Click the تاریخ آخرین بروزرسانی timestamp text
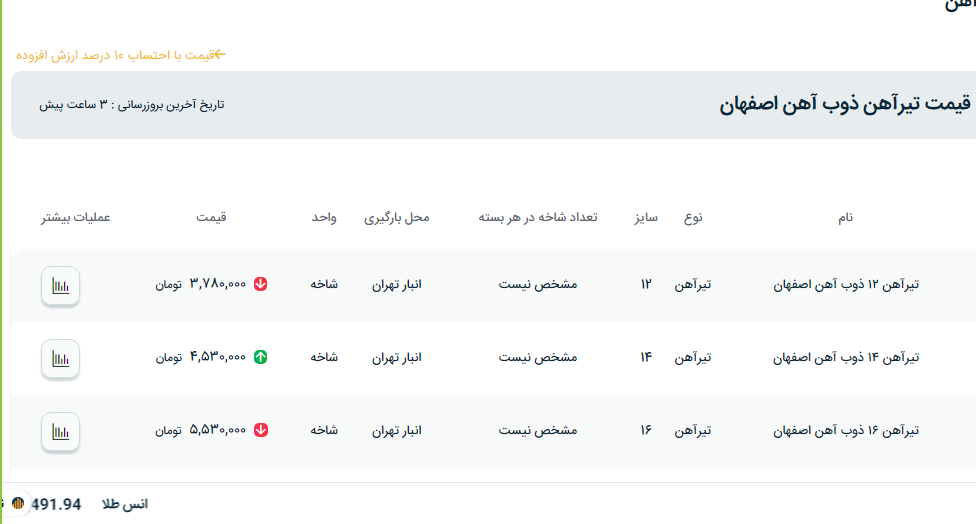 coord(132,104)
